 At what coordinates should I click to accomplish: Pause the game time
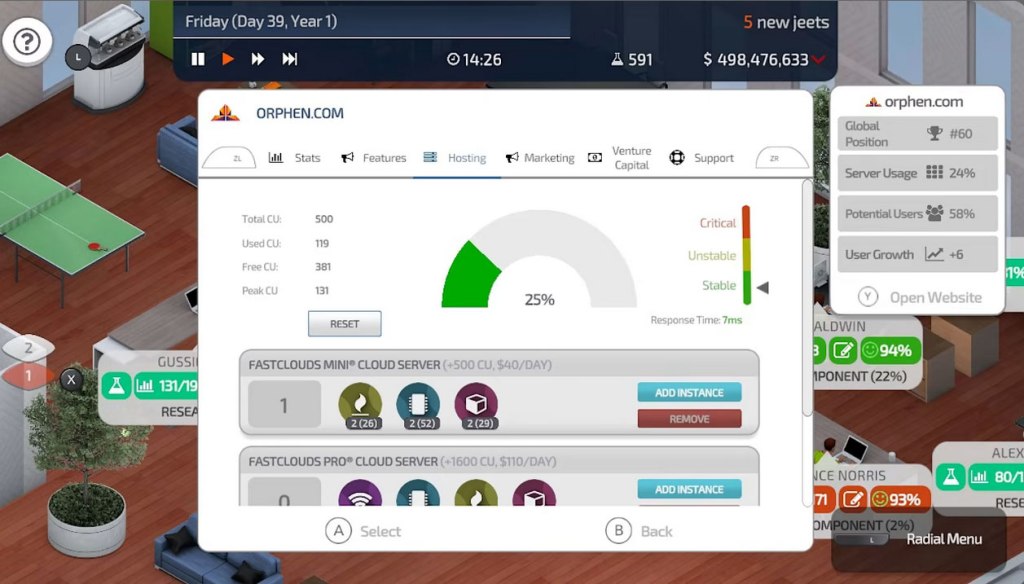[198, 60]
